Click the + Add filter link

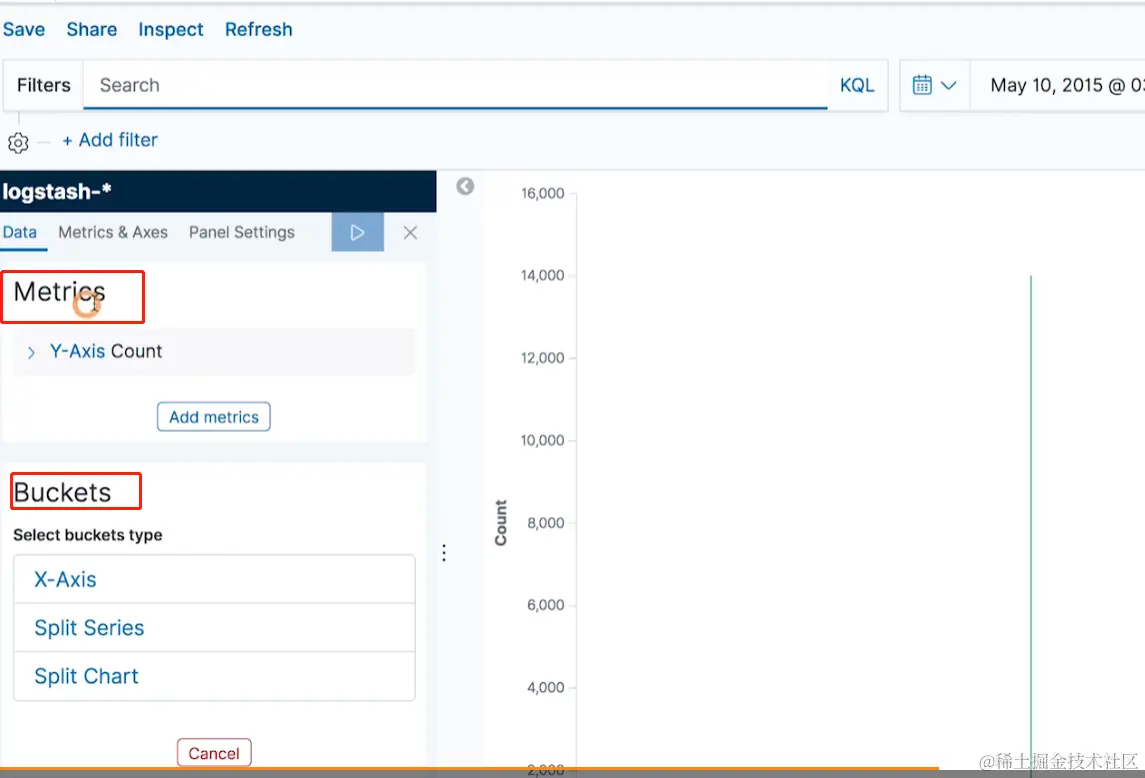point(110,140)
